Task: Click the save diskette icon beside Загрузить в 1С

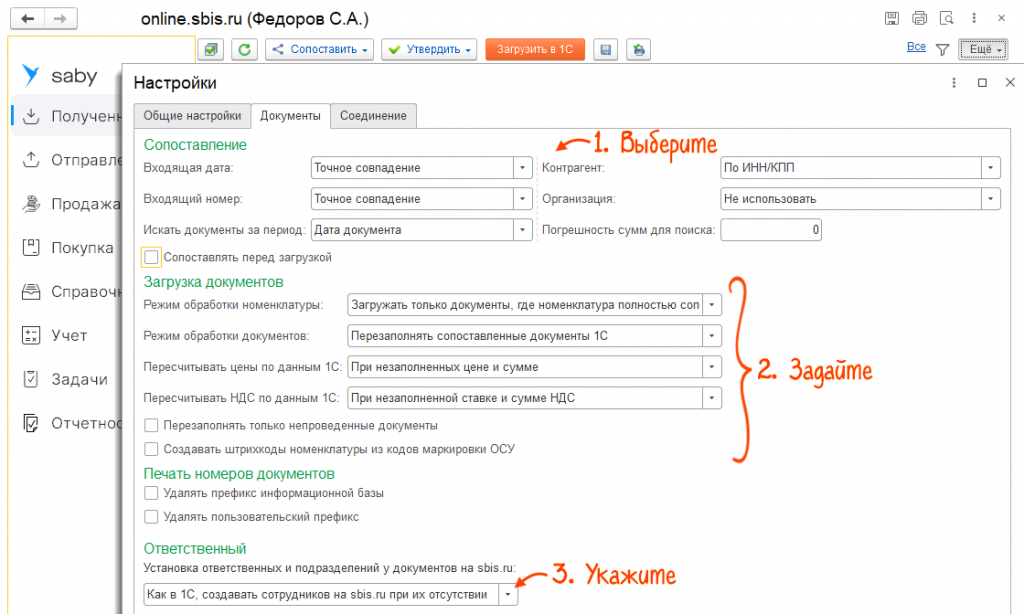Action: pos(604,49)
